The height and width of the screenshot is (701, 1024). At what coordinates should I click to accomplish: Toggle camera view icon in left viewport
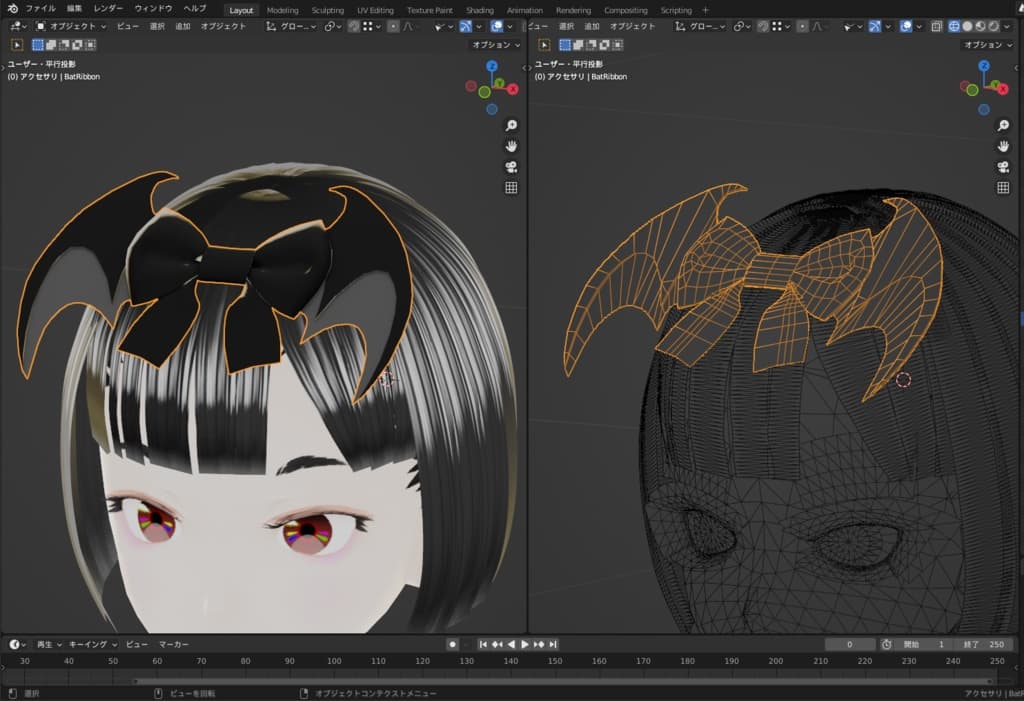(x=511, y=166)
